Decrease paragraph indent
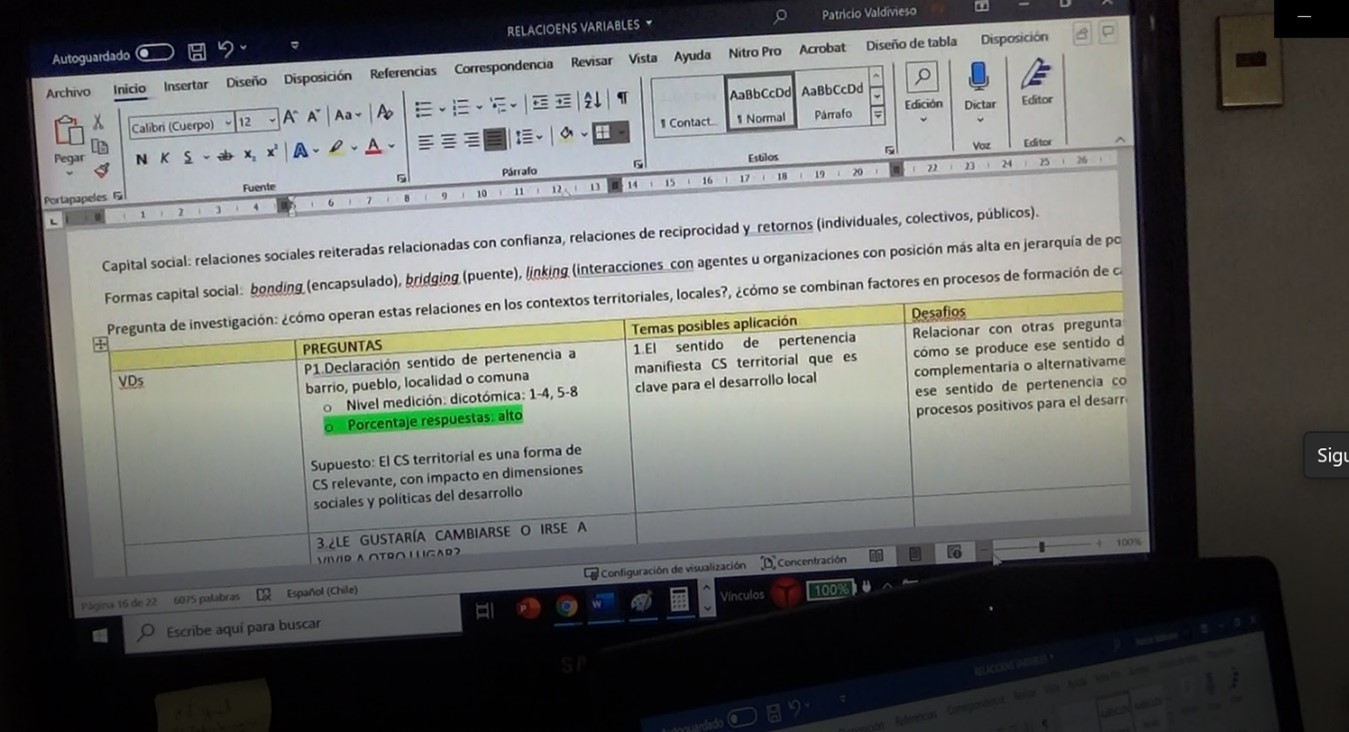Image resolution: width=1349 pixels, height=732 pixels. [x=540, y=102]
